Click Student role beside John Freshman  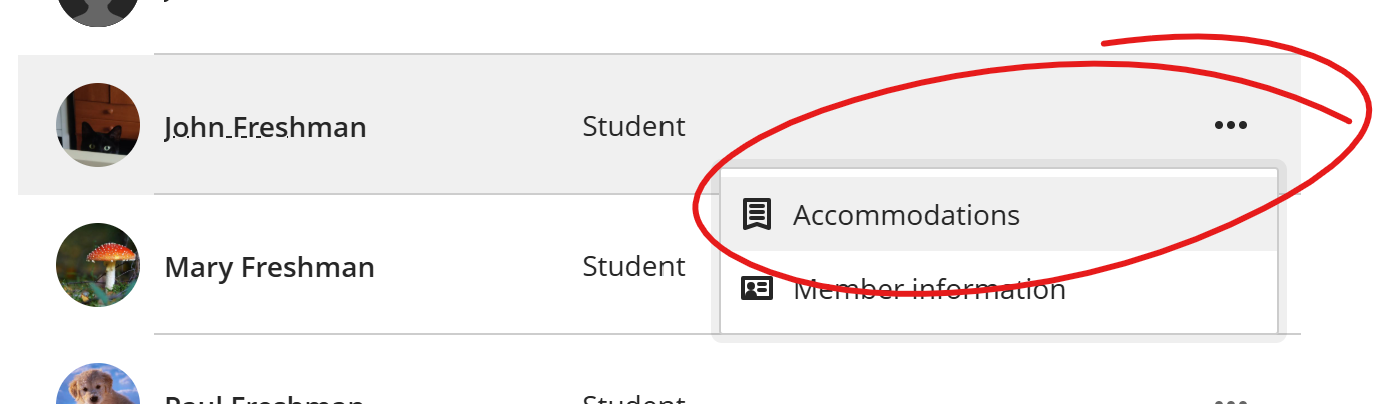(634, 126)
